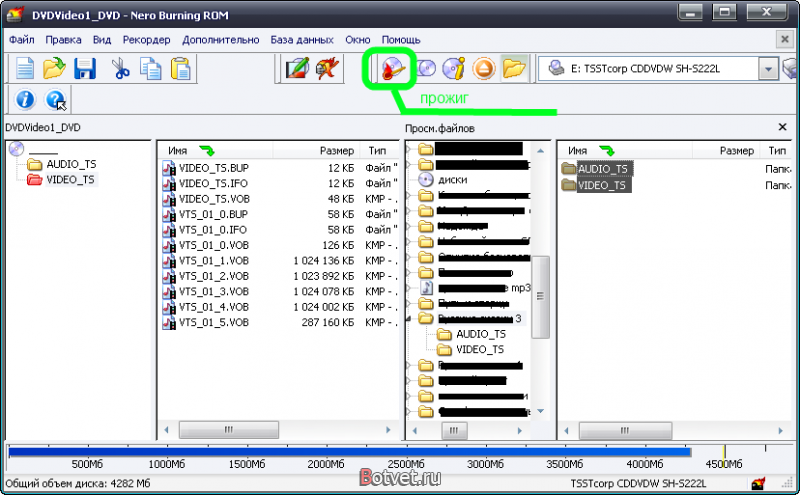Viewport: 800px width, 495px height.
Task: Click compilation list horizontal scrollbar thumb
Action: (229, 430)
